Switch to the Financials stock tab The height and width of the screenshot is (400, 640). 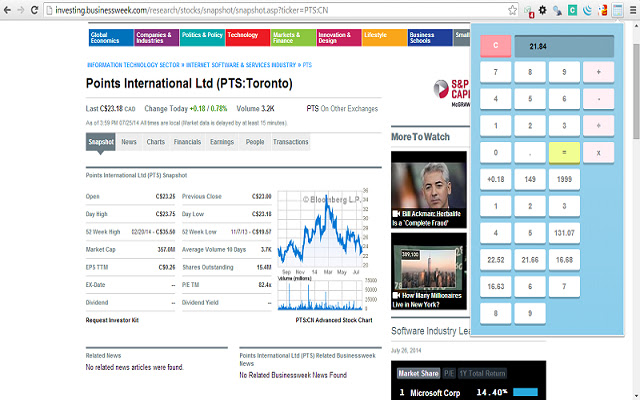(187, 142)
